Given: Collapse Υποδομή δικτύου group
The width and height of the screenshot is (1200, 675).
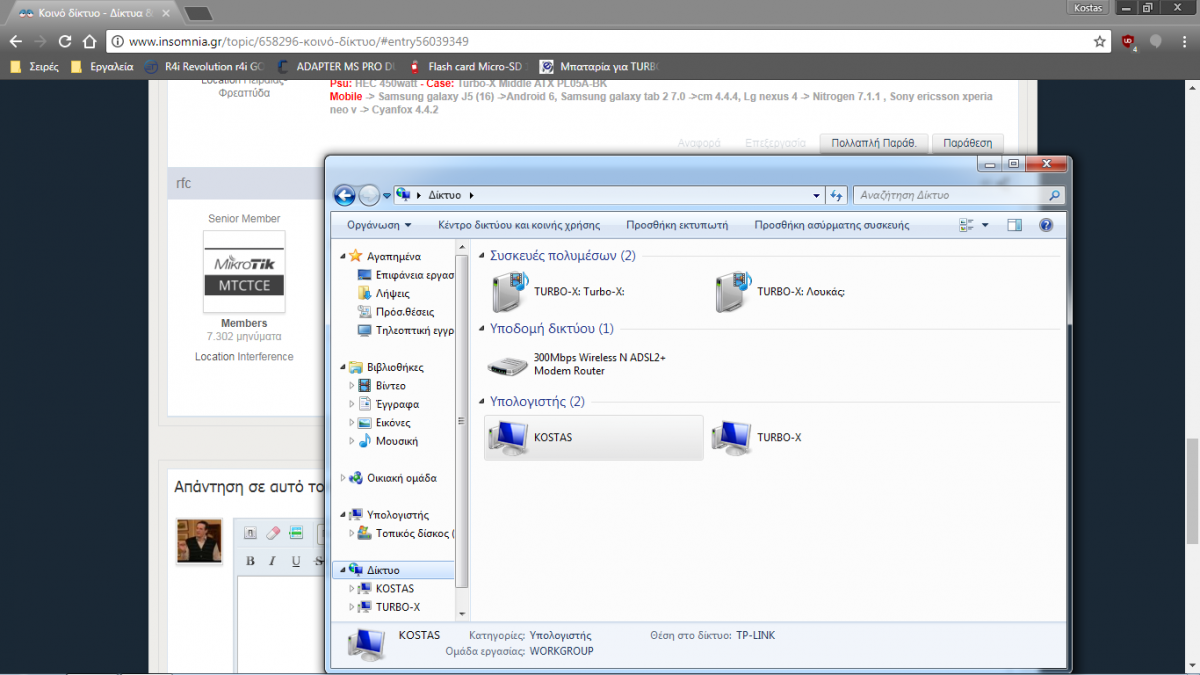Looking at the screenshot, I should click(x=480, y=329).
